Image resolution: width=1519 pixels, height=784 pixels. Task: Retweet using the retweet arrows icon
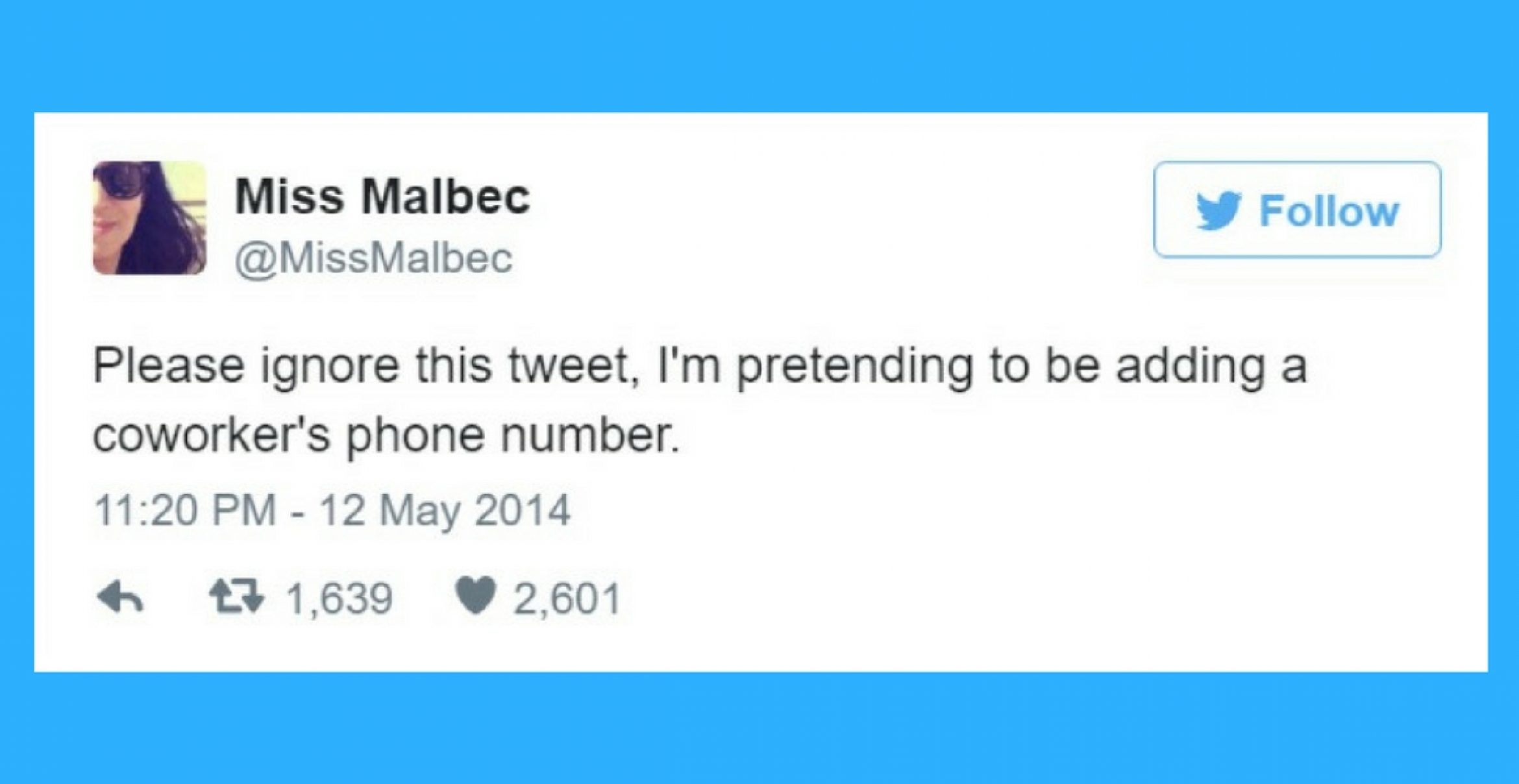[x=237, y=596]
